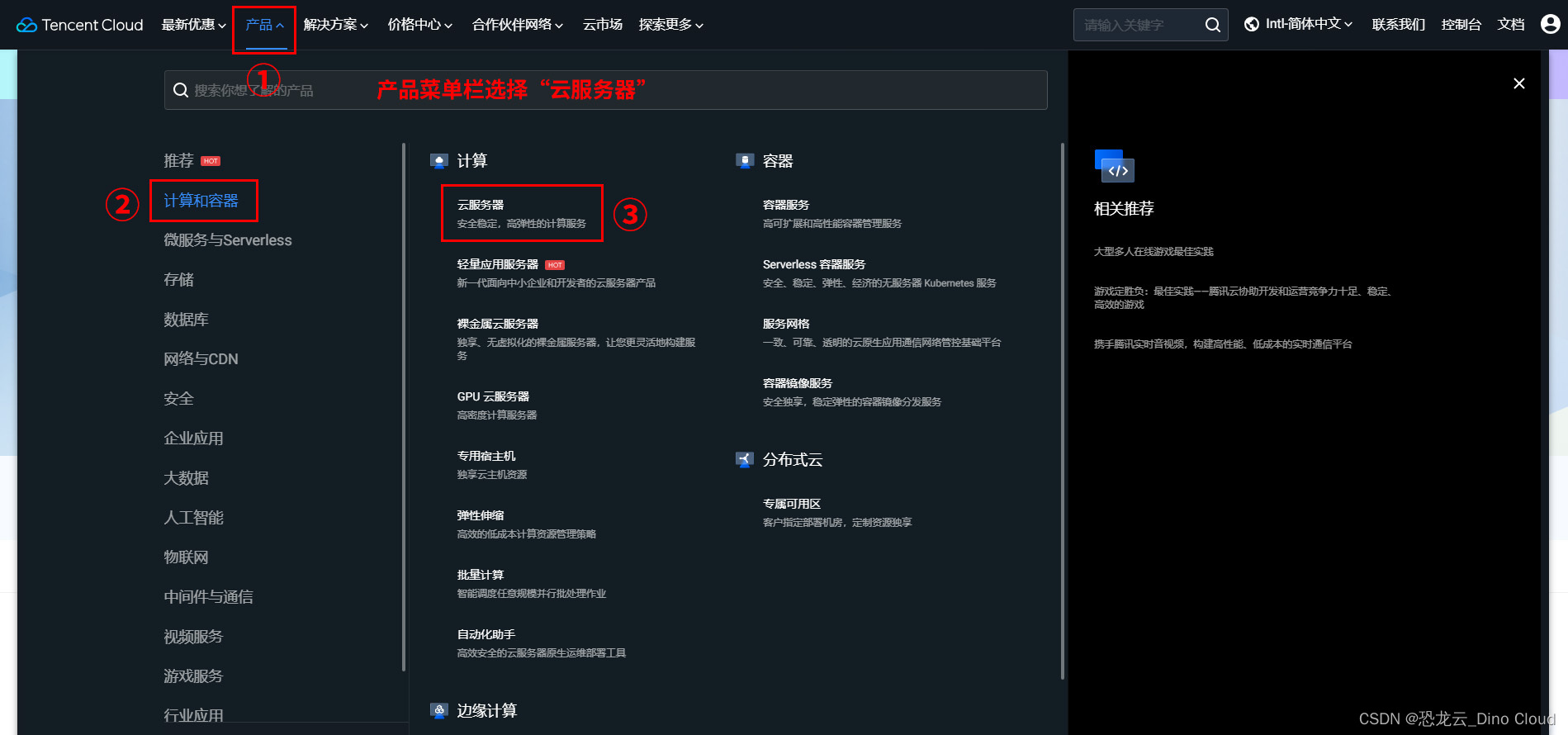Select the 存储 category

(x=178, y=280)
